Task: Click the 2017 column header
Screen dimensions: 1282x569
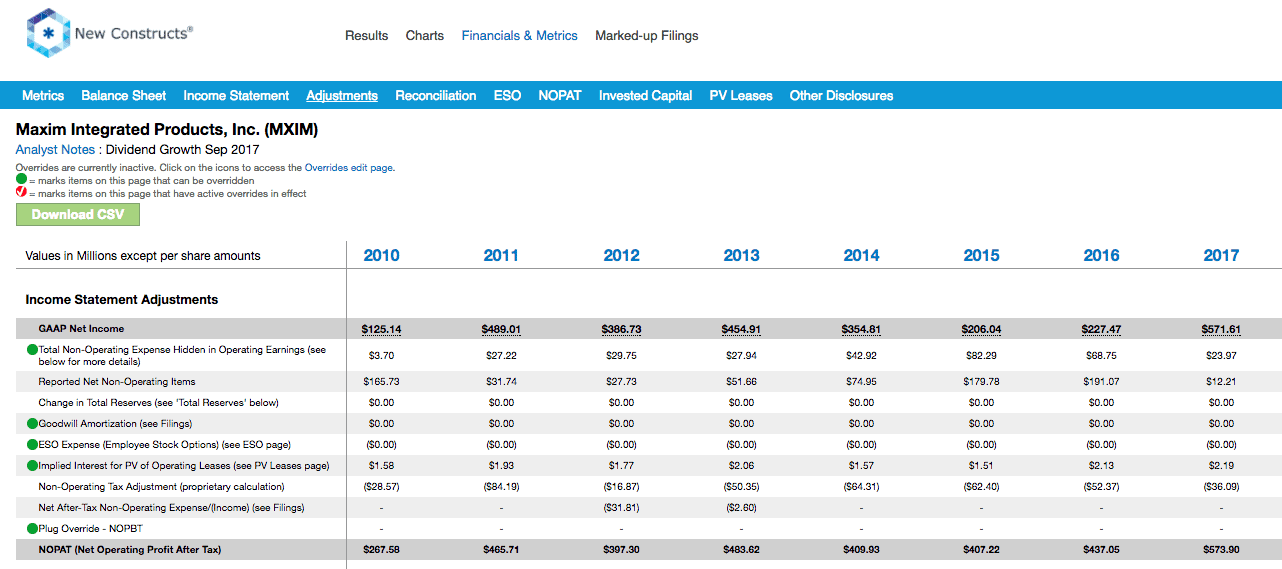Action: (1222, 256)
